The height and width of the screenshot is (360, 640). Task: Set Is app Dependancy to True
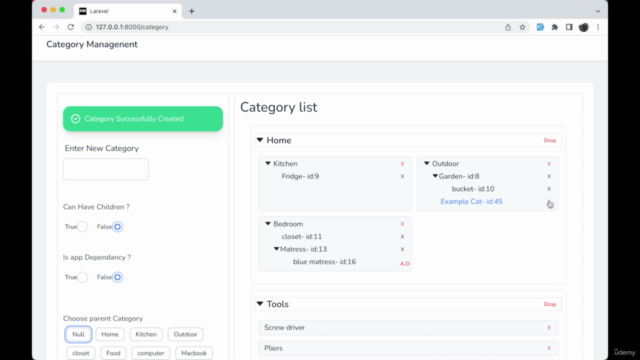point(82,277)
